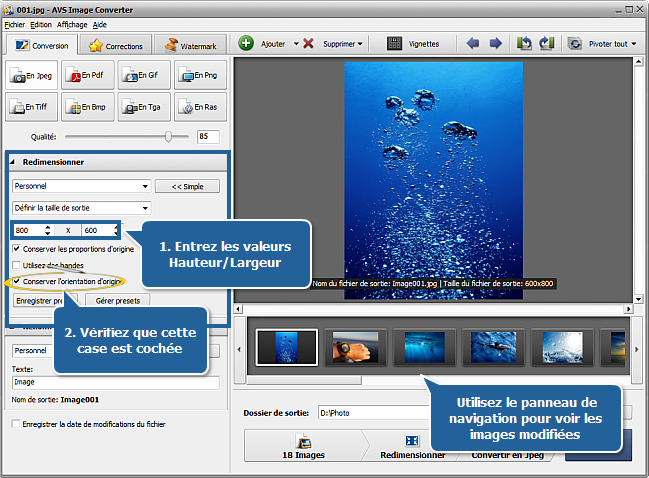Viewport: 649px width, 478px height.
Task: Enable the Utilisez des bandes checkbox
Action: [x=16, y=264]
